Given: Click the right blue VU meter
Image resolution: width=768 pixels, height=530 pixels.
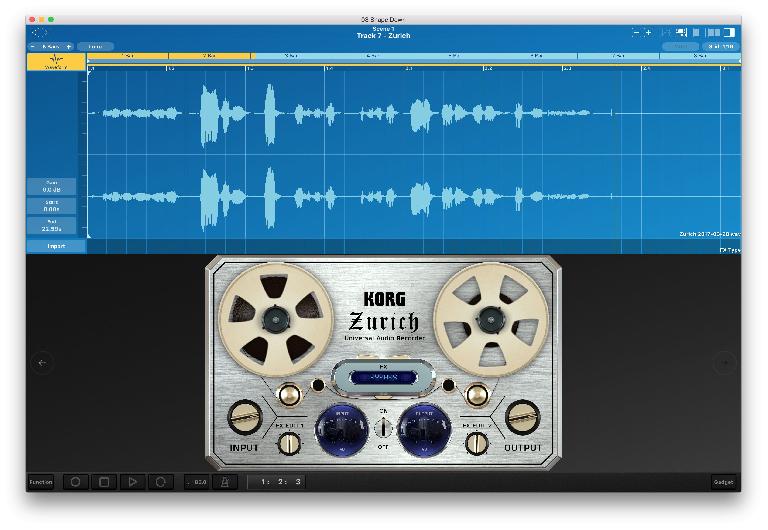Looking at the screenshot, I should [x=424, y=431].
